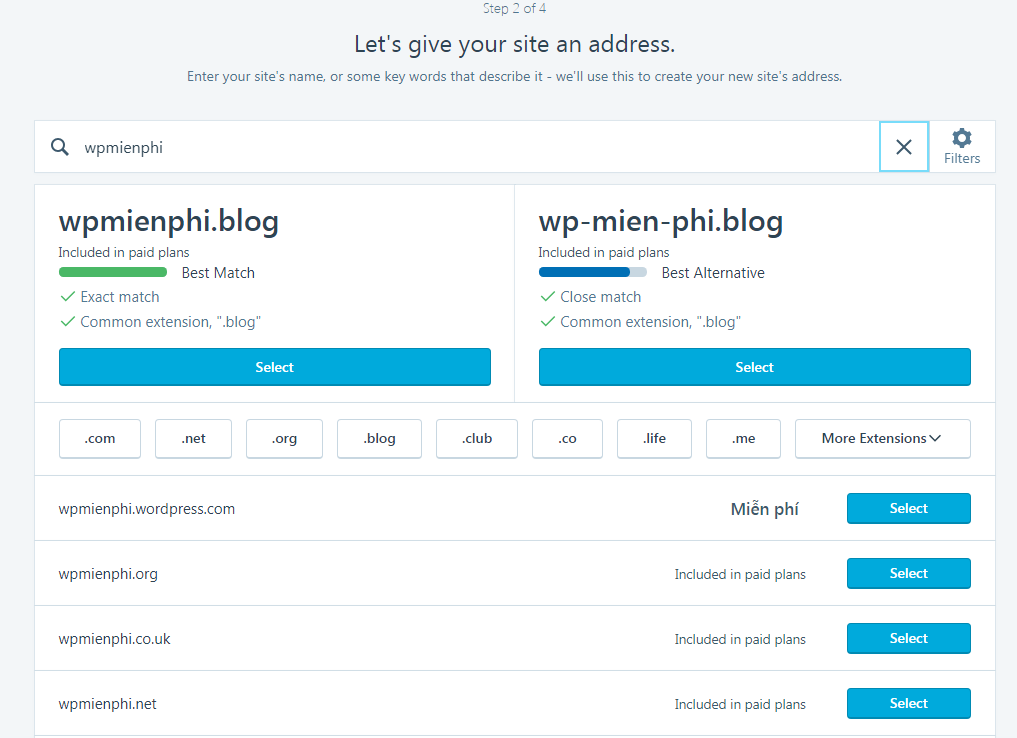Clear the domain search with X icon
Image resolution: width=1017 pixels, height=738 pixels.
click(904, 147)
